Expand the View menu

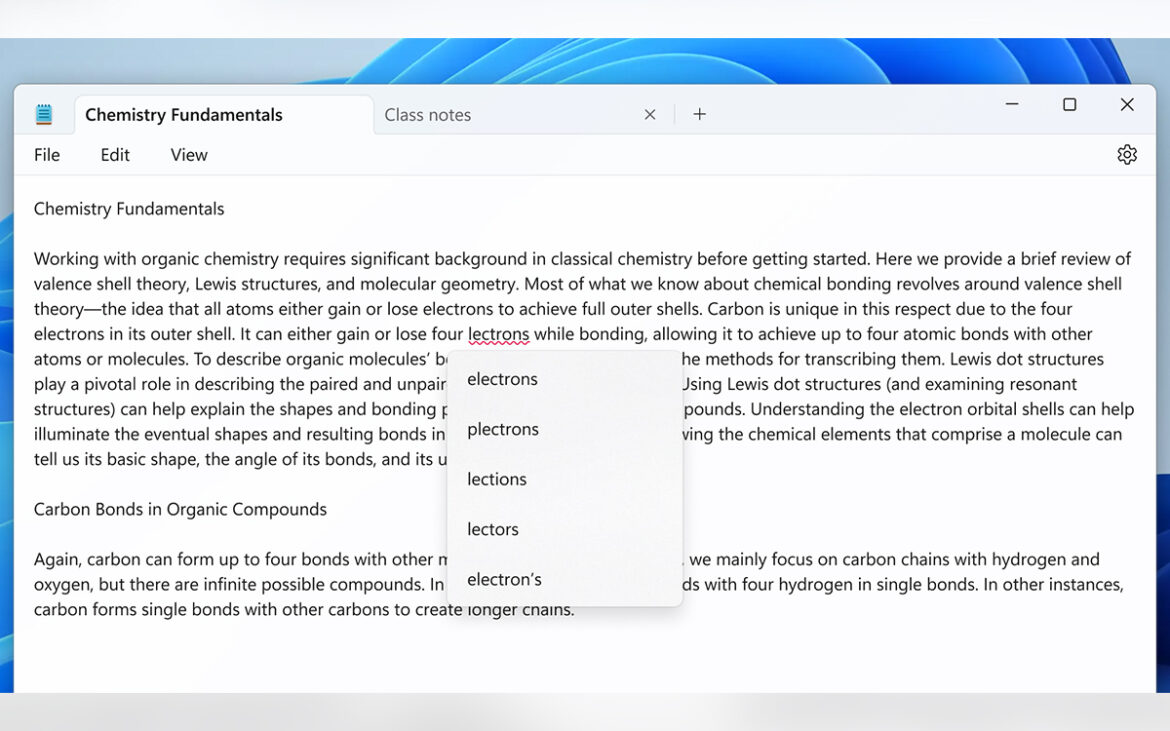pos(189,155)
